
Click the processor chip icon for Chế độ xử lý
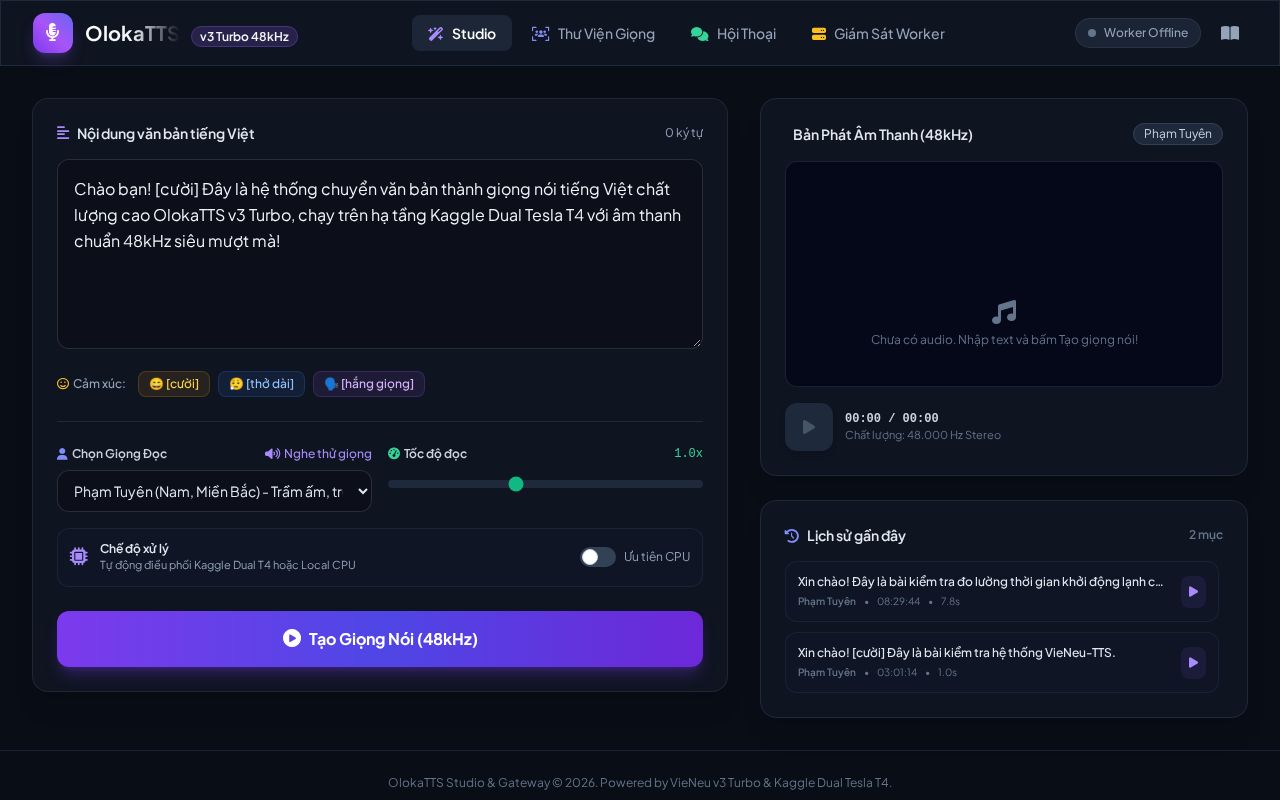79,557
